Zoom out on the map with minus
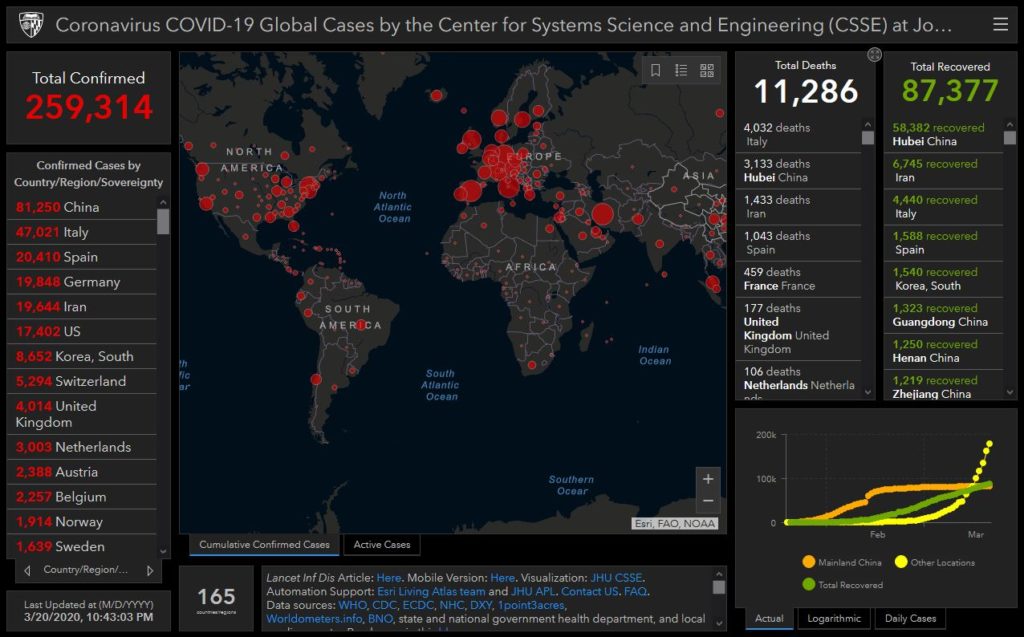 pyautogui.click(x=708, y=501)
